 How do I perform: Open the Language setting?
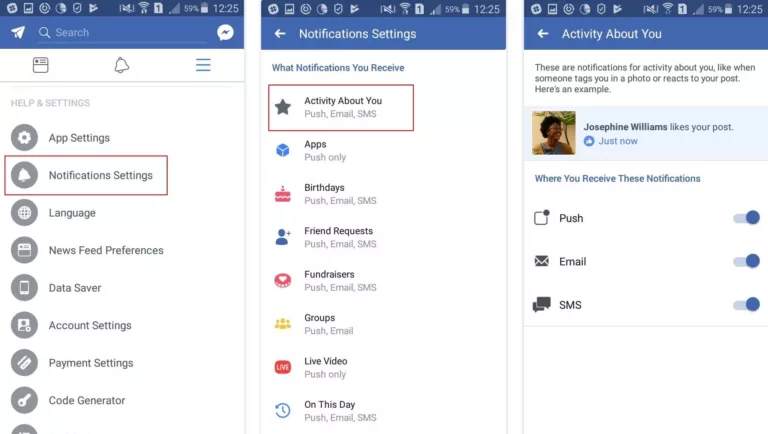72,213
